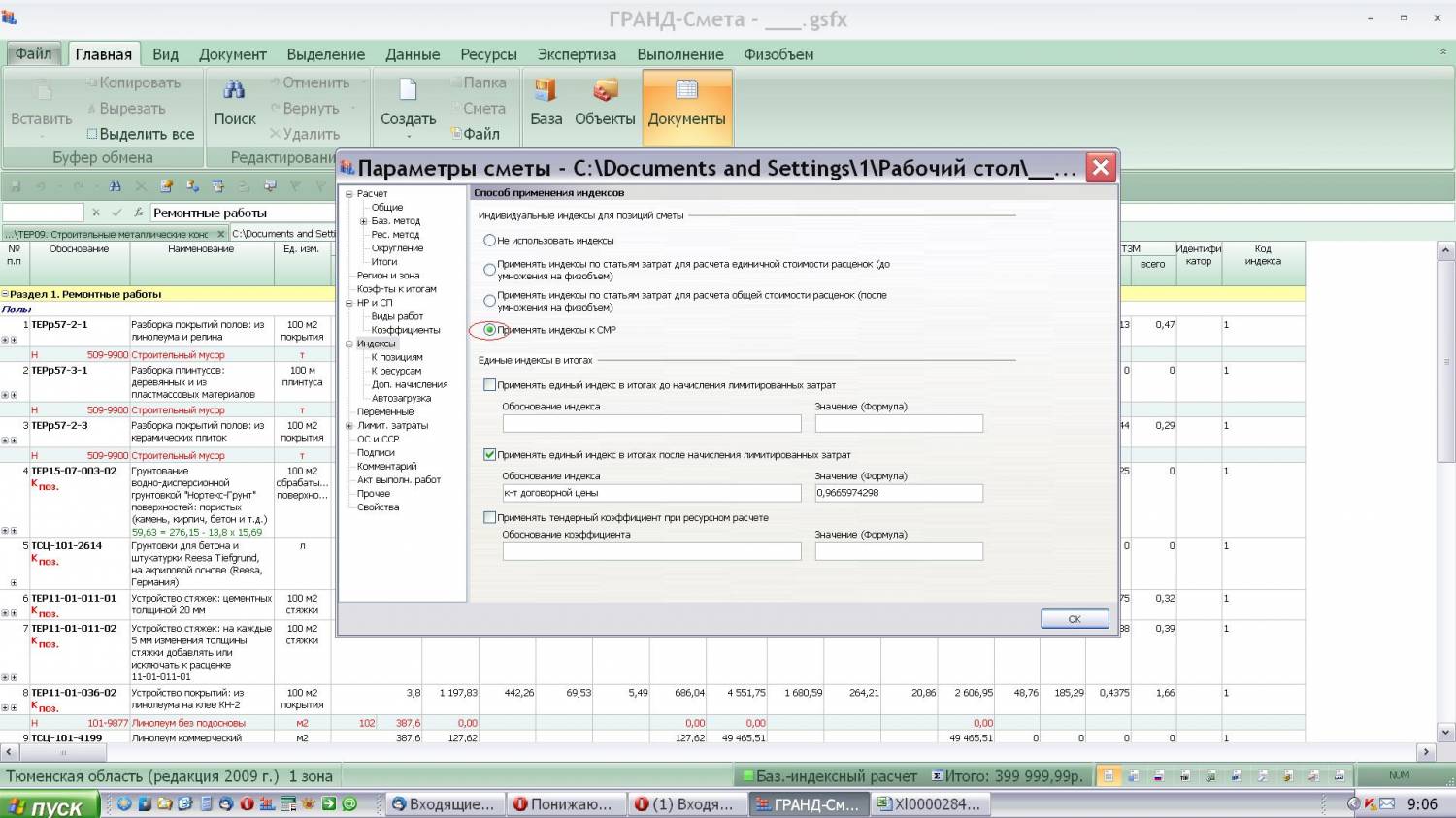
Task: Enable единый индекс до начисления лимитированных затрат
Action: (x=490, y=385)
